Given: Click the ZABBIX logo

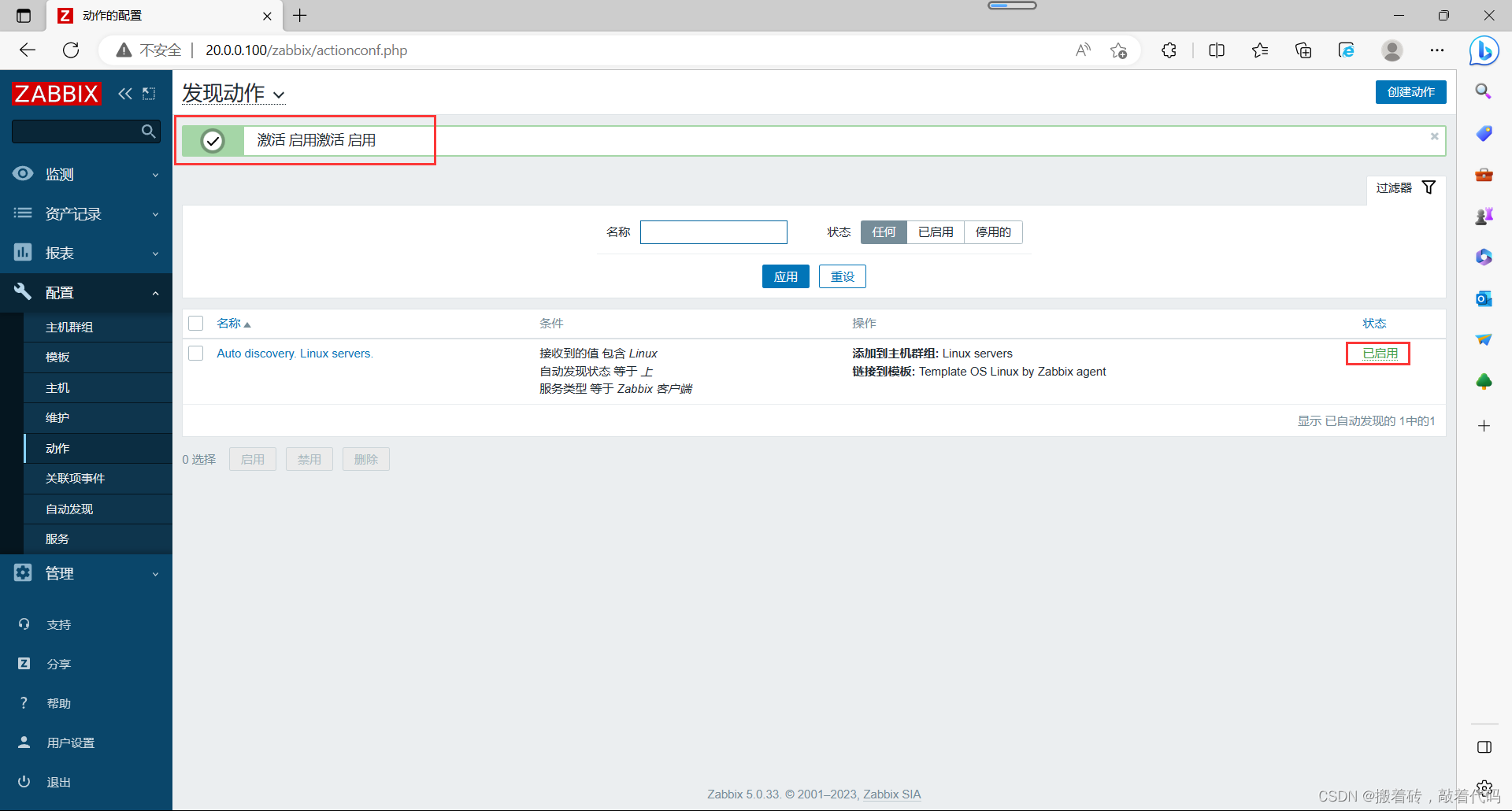Looking at the screenshot, I should 57,94.
